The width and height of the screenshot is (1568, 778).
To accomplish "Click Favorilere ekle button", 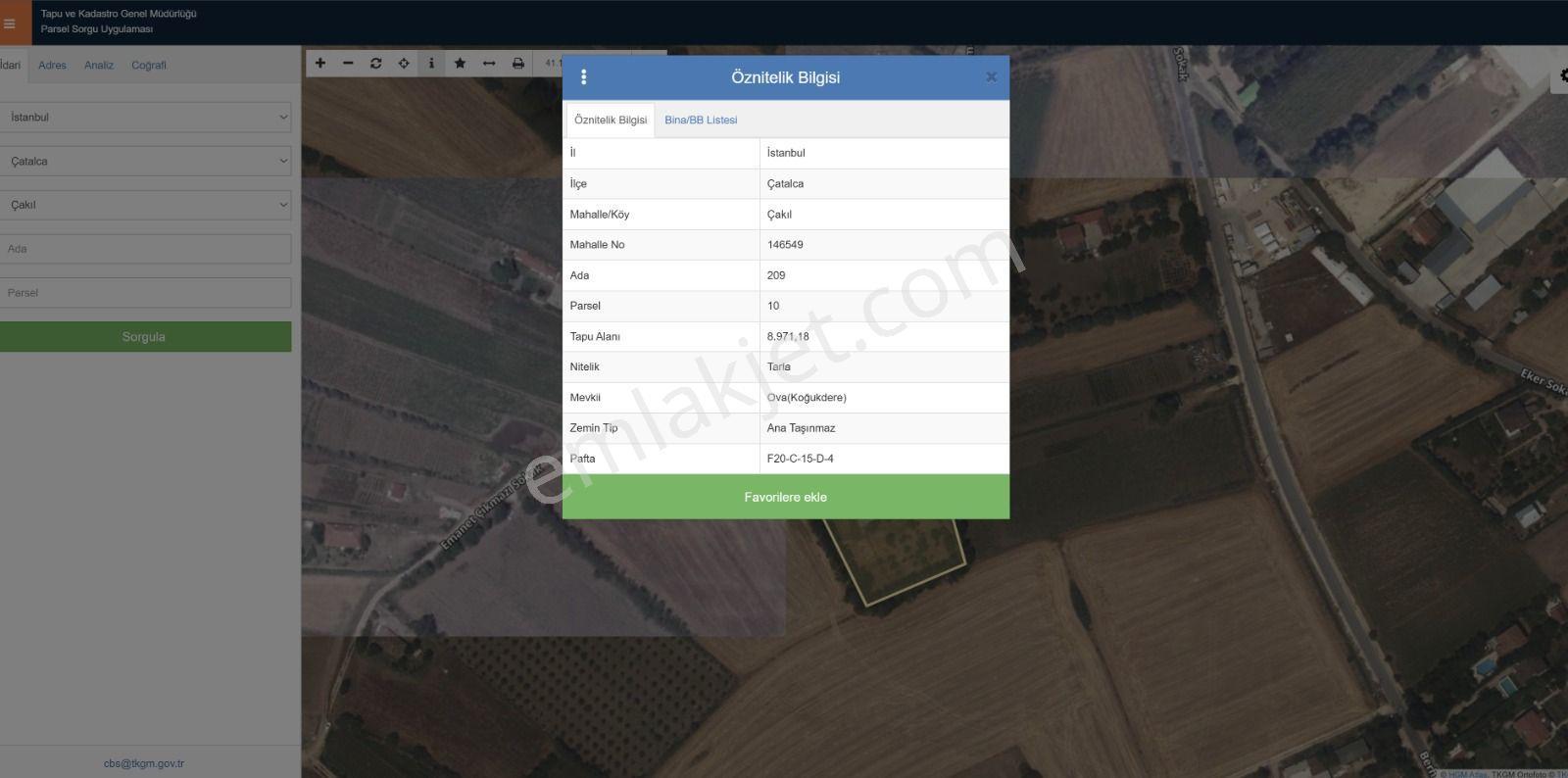I will click(786, 497).
